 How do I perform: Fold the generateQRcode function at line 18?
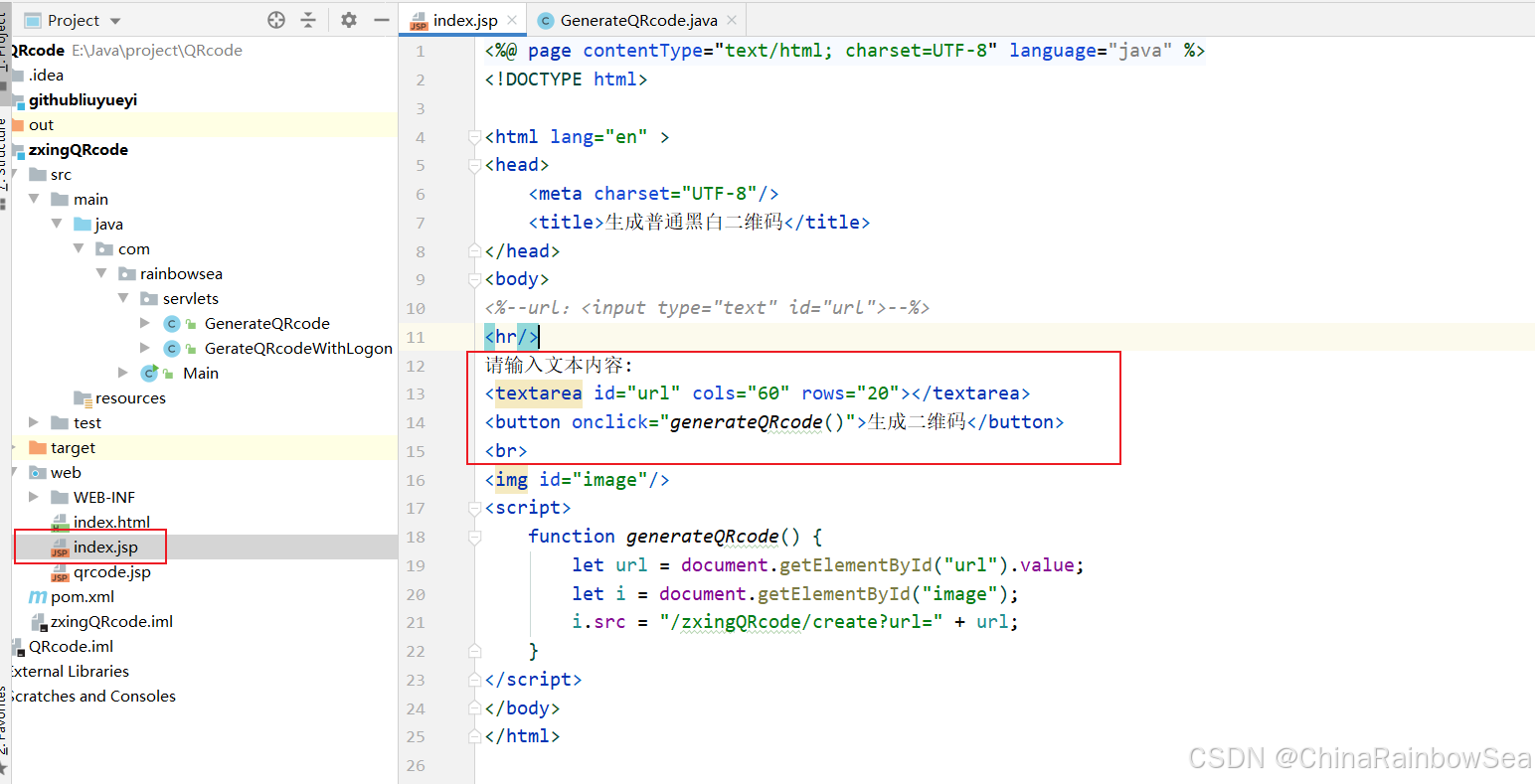tap(475, 537)
